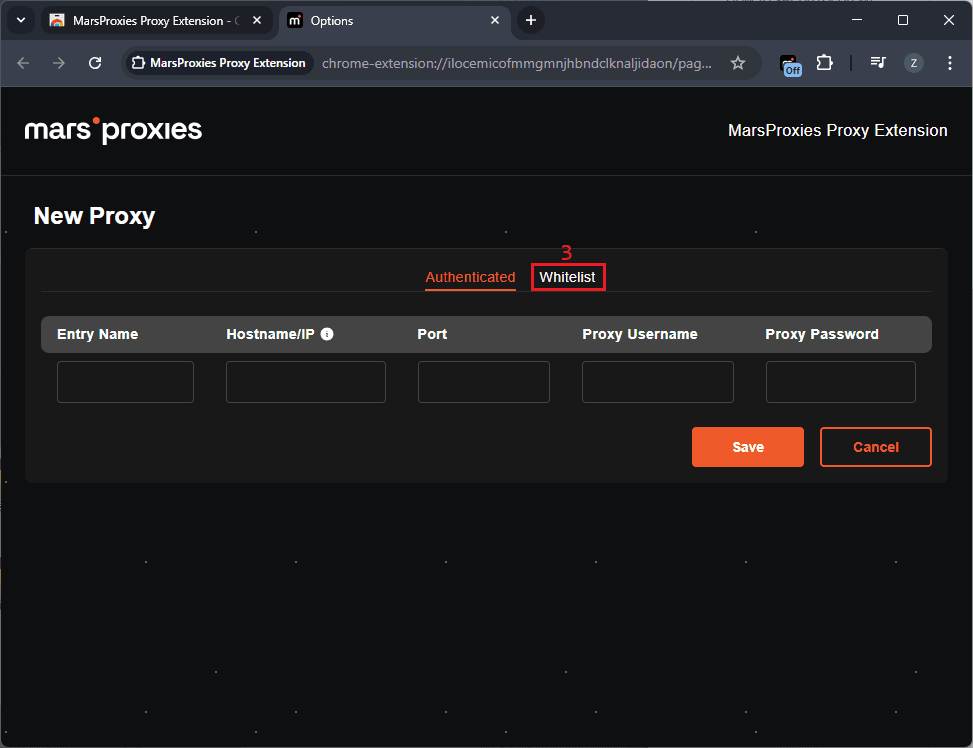Viewport: 973px width, 748px height.
Task: Open a new browser tab with plus button
Action: pos(531,20)
